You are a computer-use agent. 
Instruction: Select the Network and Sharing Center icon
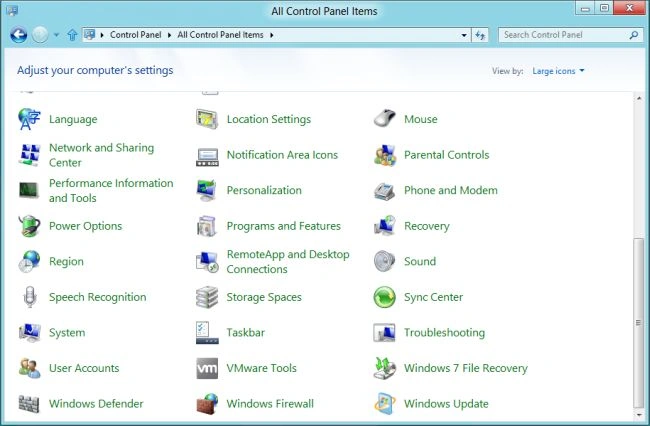[29, 155]
